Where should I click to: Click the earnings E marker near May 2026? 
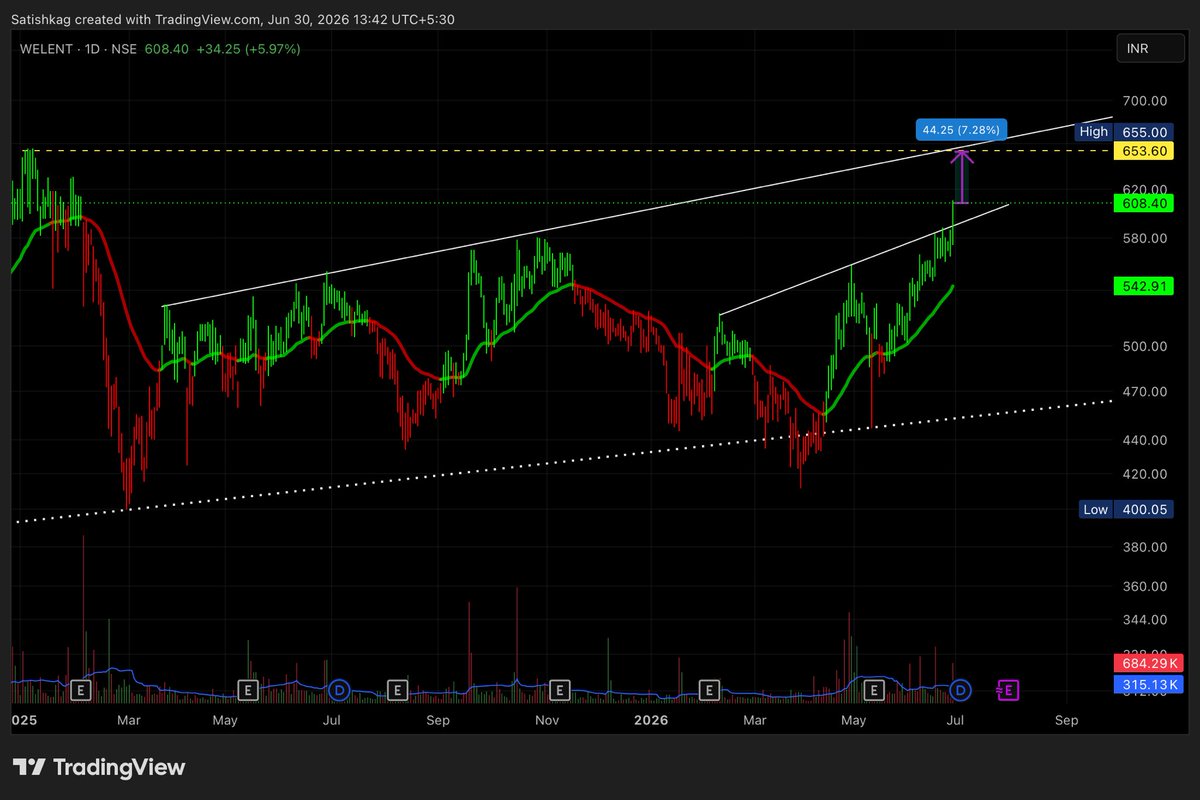(874, 690)
